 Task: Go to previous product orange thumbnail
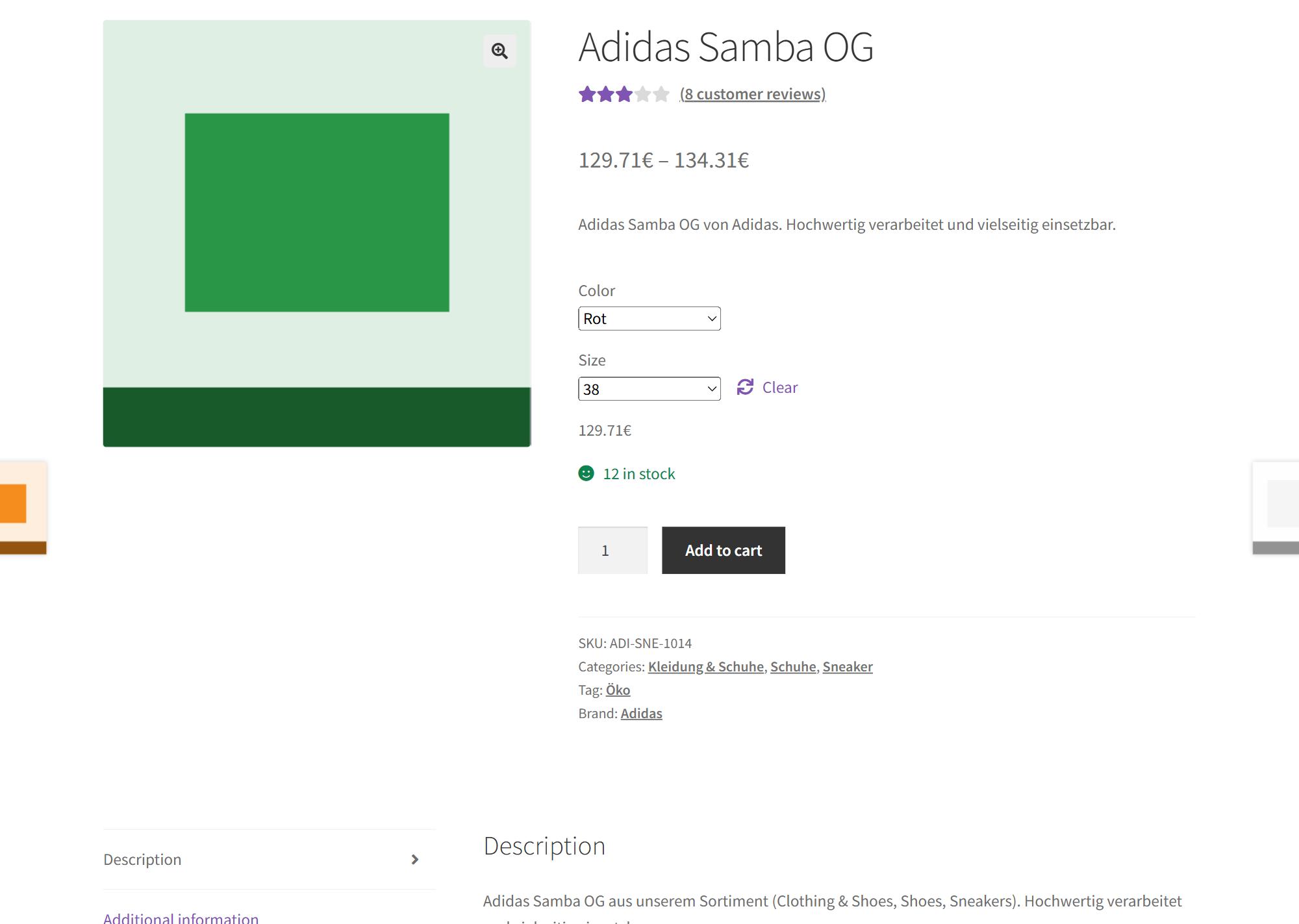click(23, 507)
